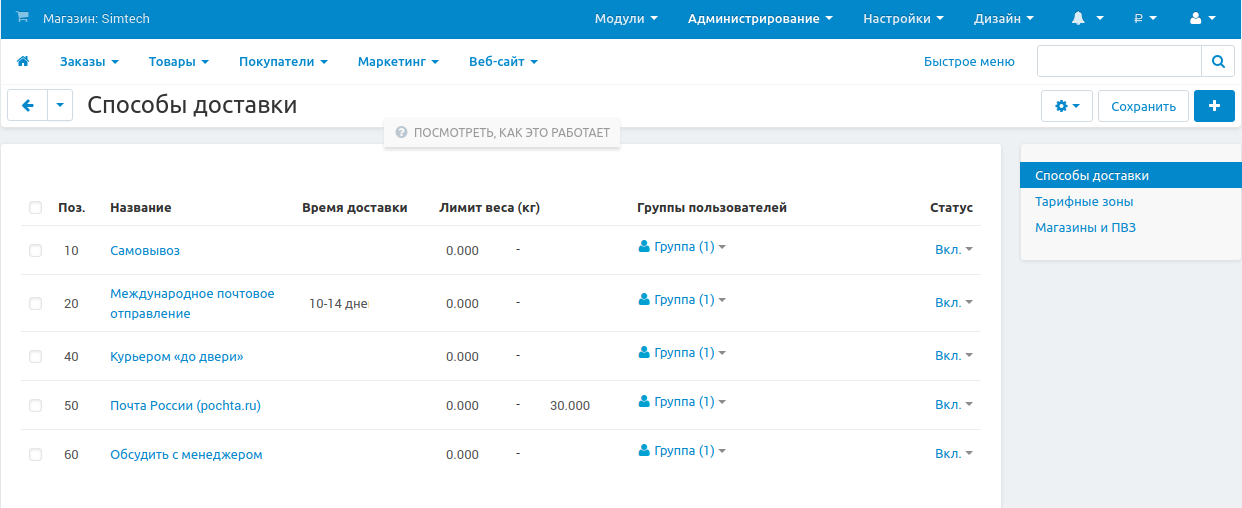Tick the Почта России row checkbox
The height and width of the screenshot is (508, 1242).
coord(36,406)
